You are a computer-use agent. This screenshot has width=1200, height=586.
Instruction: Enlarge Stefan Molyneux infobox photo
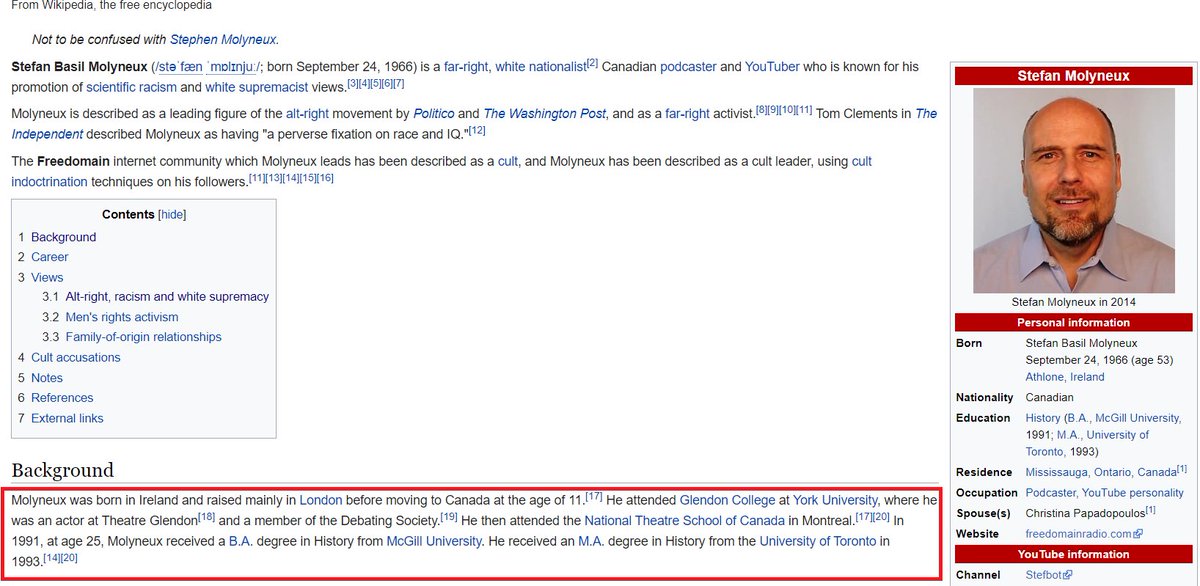(1073, 190)
